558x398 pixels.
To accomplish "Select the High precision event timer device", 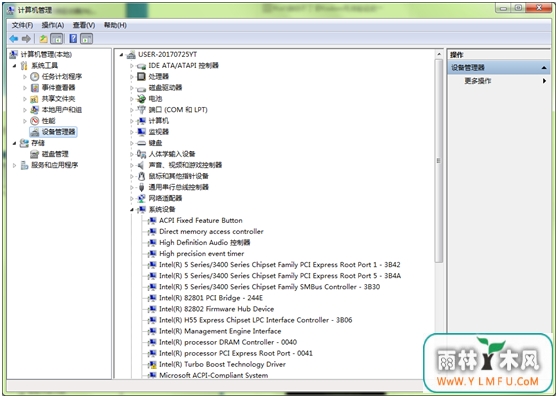I will [x=201, y=254].
